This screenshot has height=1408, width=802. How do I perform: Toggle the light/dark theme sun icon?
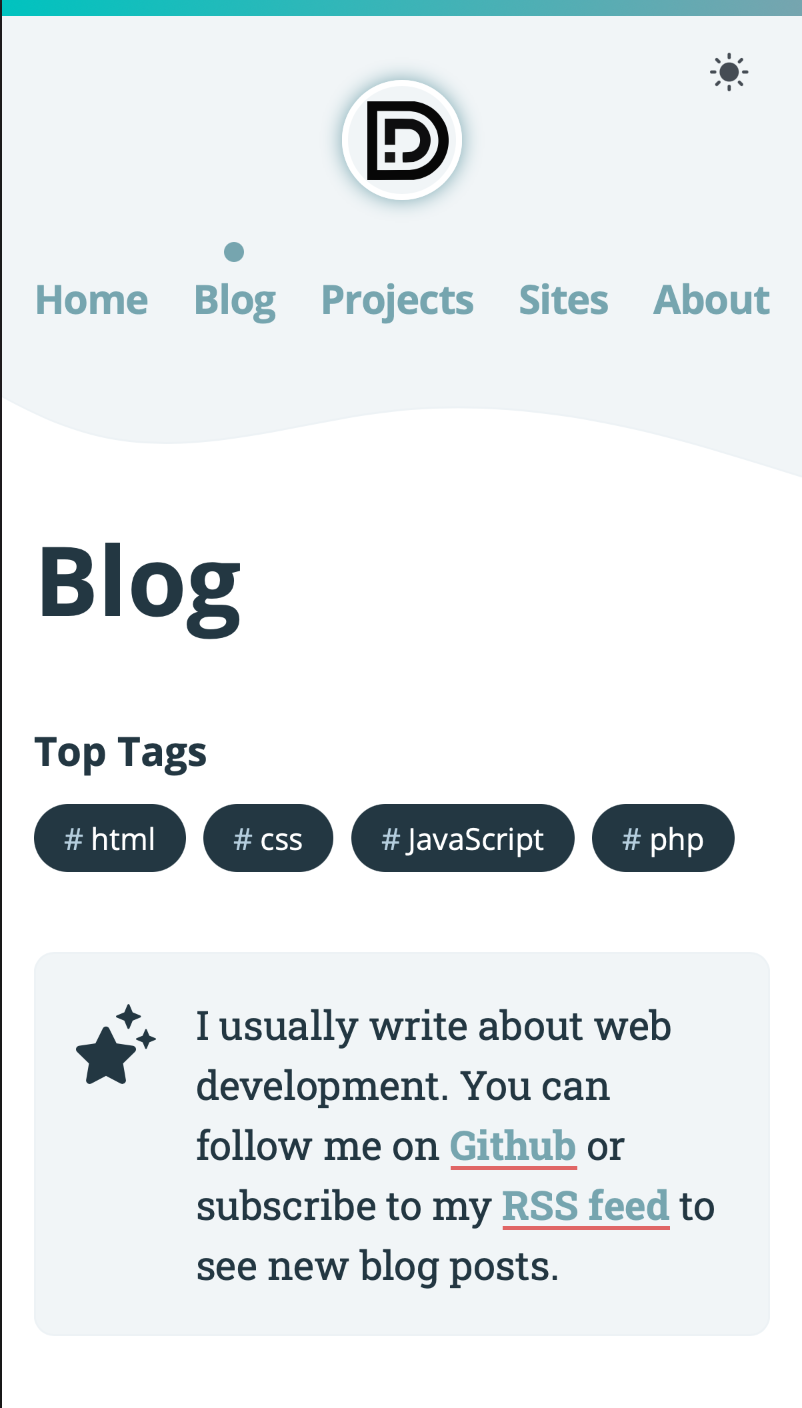729,73
